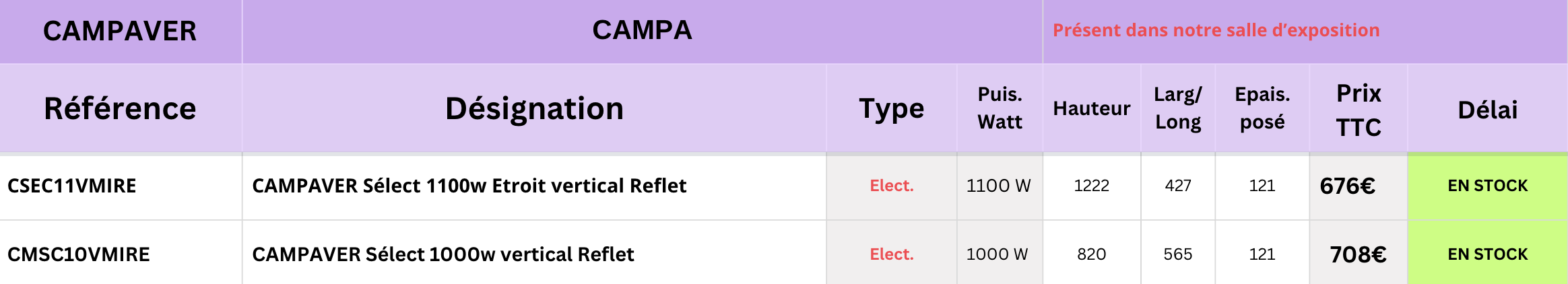Click the Puis. Watt column header
The width and height of the screenshot is (1568, 284).
point(1000,108)
